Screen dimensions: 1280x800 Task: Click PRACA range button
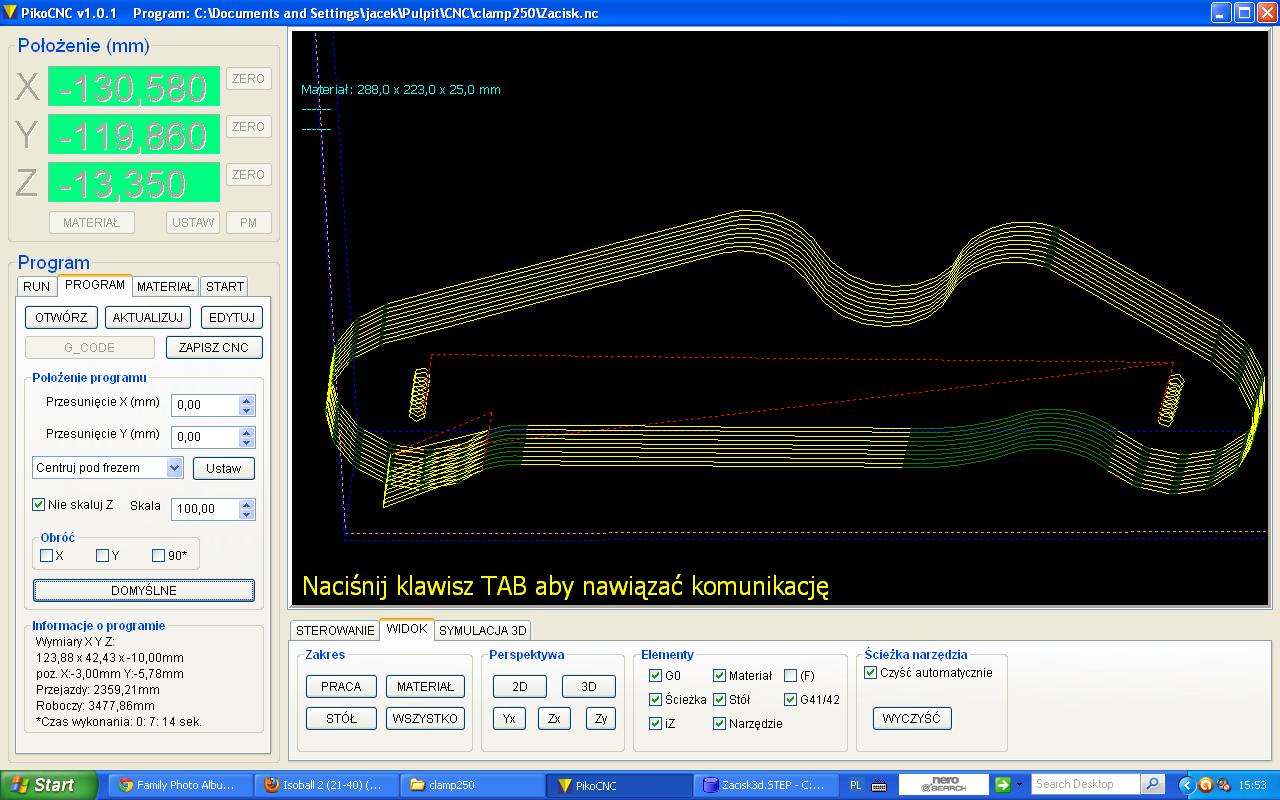point(341,687)
